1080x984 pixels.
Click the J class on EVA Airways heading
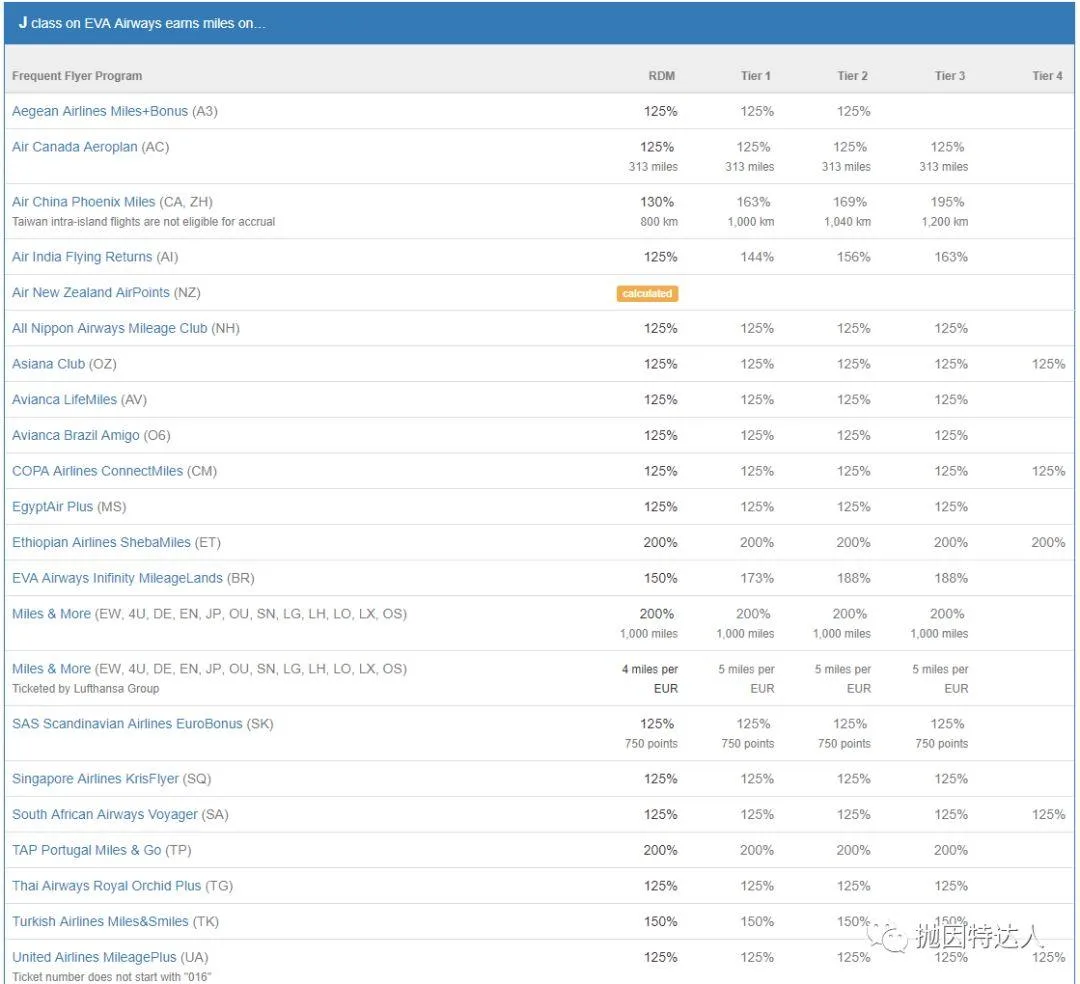142,23
